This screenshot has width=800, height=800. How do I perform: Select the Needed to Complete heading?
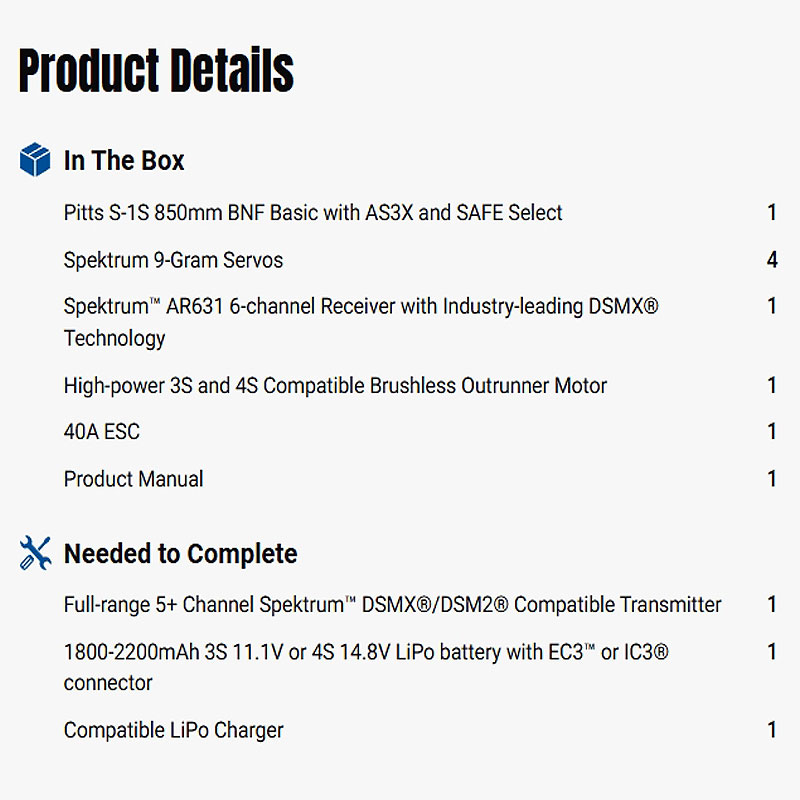click(180, 554)
